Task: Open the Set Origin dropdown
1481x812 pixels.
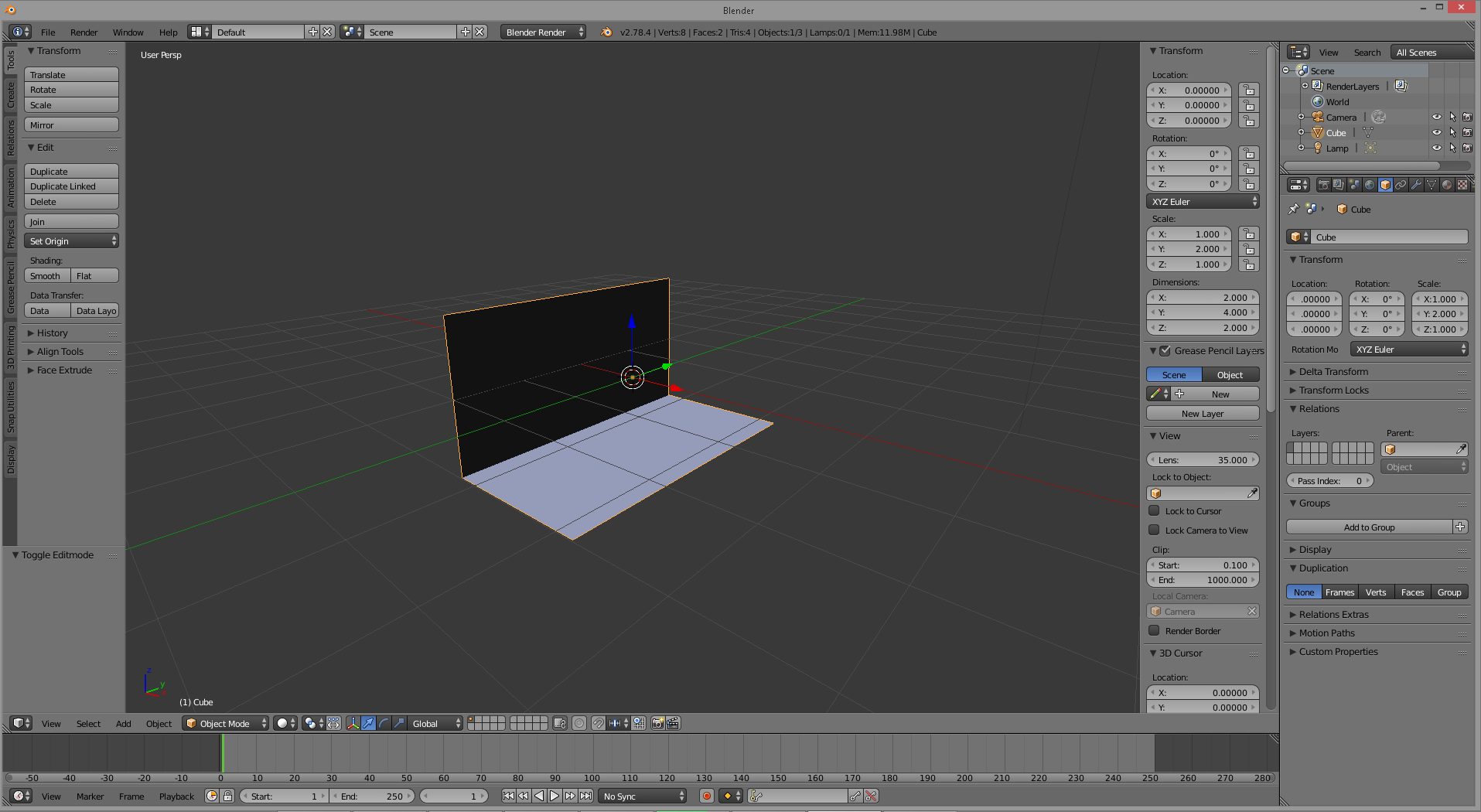Action: tap(71, 241)
